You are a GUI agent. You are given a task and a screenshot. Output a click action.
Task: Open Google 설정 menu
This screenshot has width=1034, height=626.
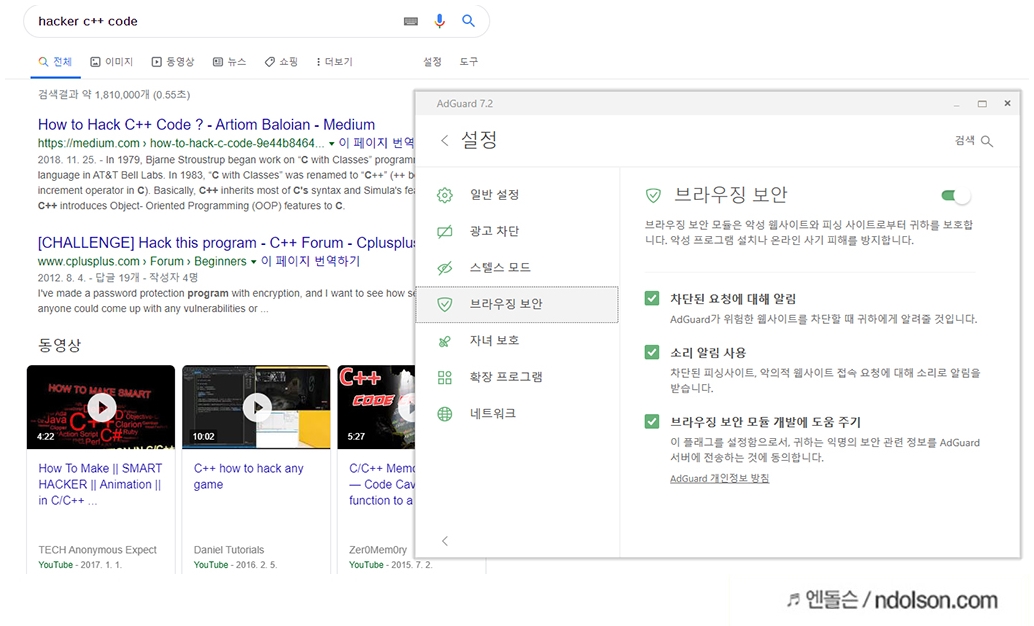point(432,61)
